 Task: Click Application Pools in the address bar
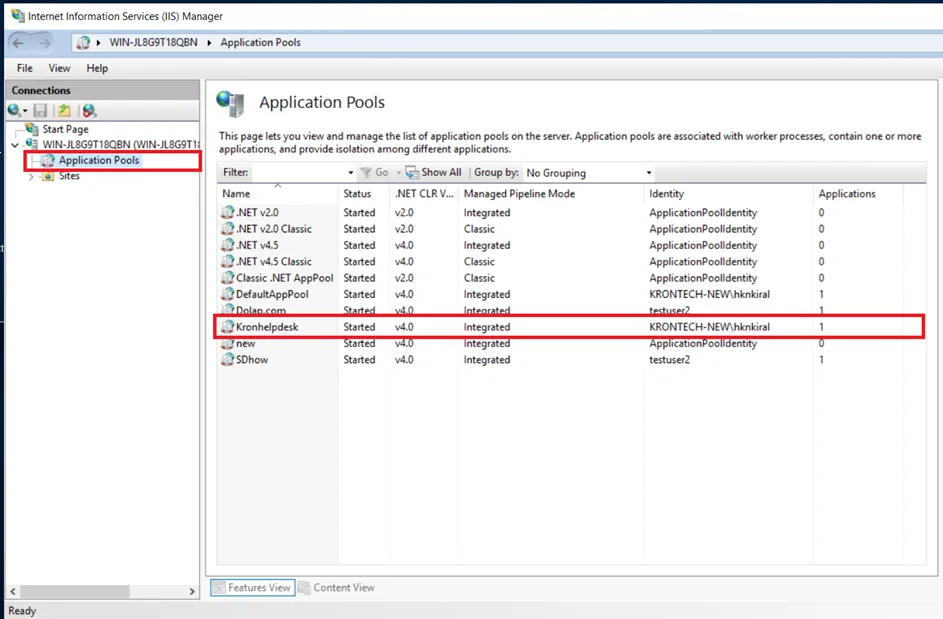[x=260, y=43]
